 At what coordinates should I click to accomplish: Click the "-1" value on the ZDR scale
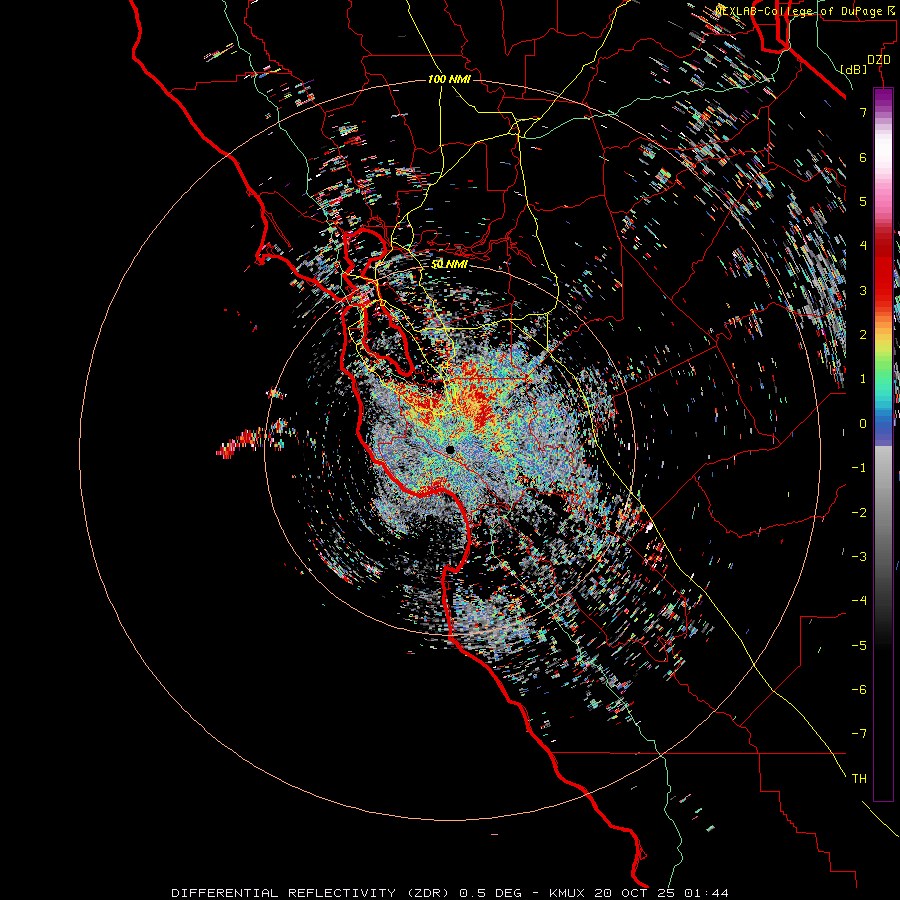[x=859, y=468]
